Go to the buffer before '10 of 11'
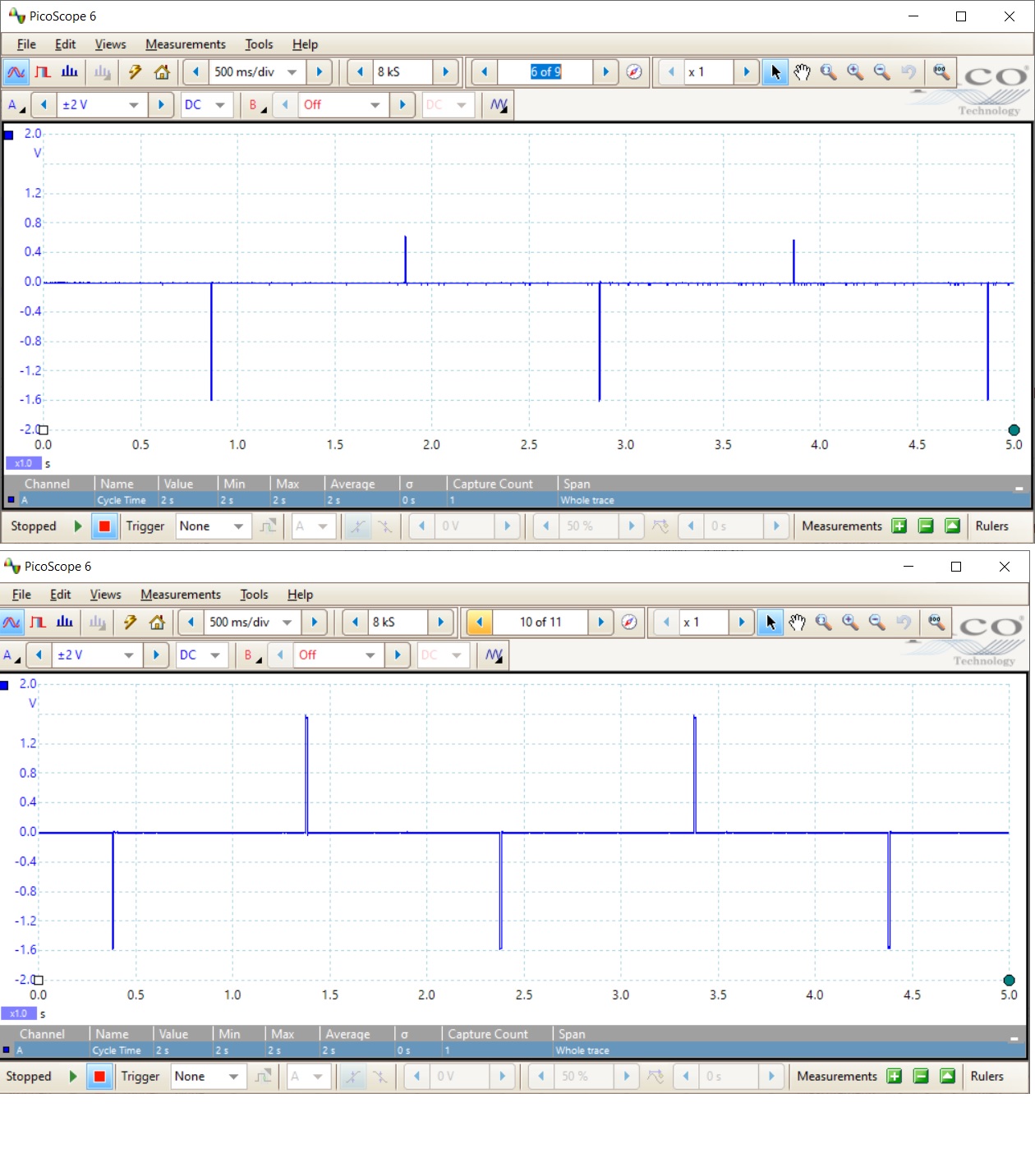 pyautogui.click(x=480, y=622)
